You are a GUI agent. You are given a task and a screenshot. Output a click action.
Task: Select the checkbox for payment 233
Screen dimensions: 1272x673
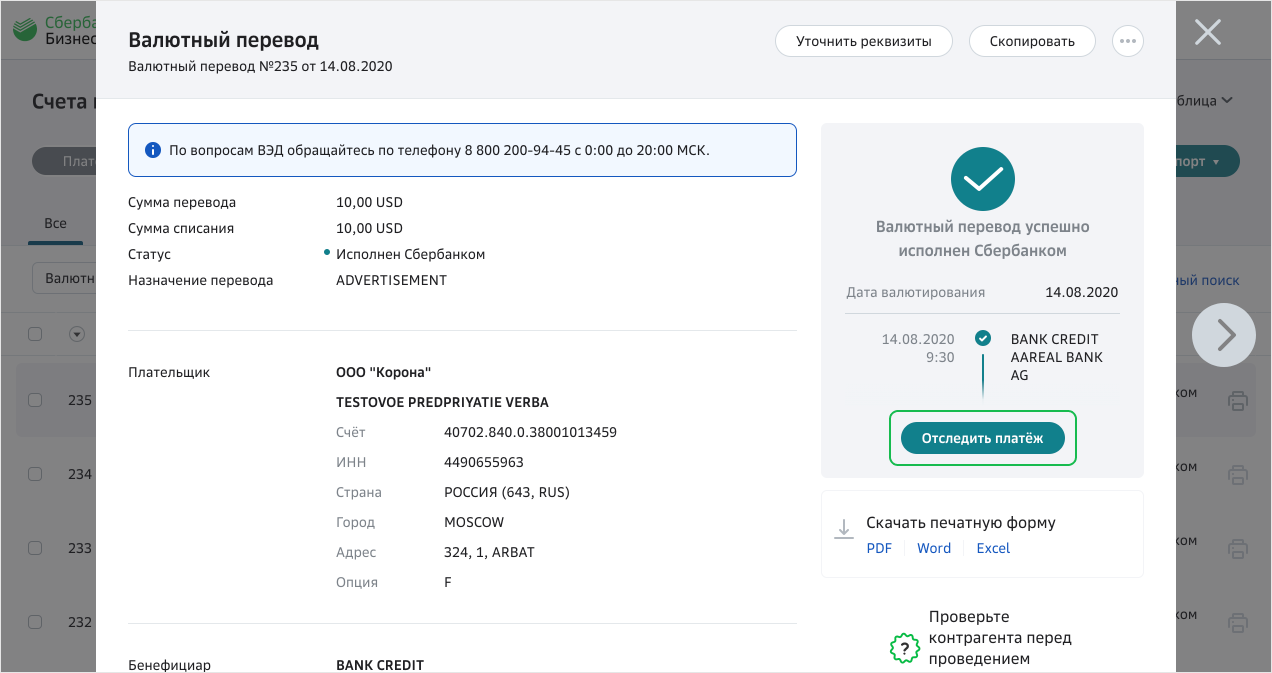35,548
